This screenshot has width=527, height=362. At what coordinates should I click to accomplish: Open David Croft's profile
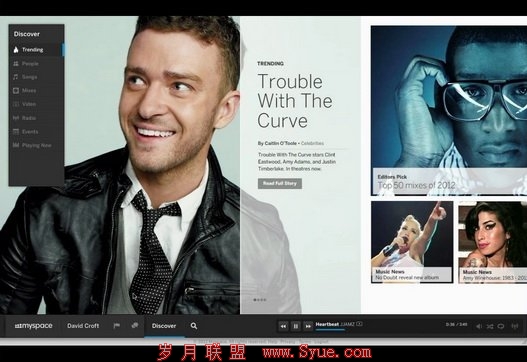point(83,326)
